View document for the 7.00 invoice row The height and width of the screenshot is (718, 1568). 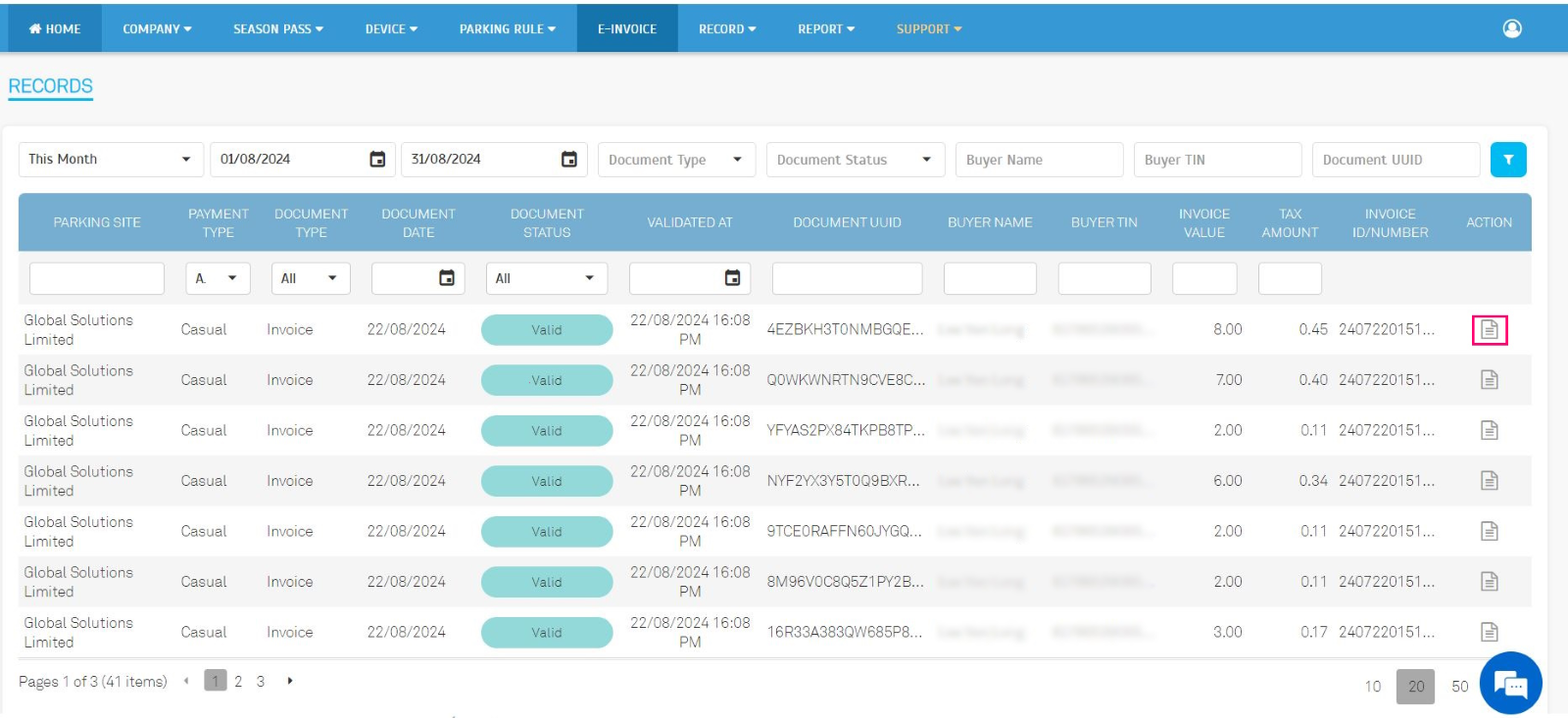pos(1489,380)
